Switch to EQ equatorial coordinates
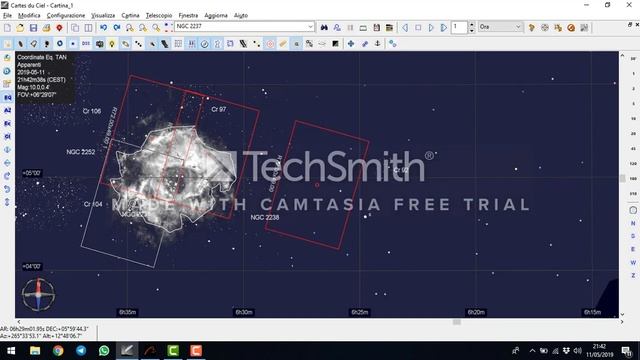640x360 pixels. click(7, 97)
